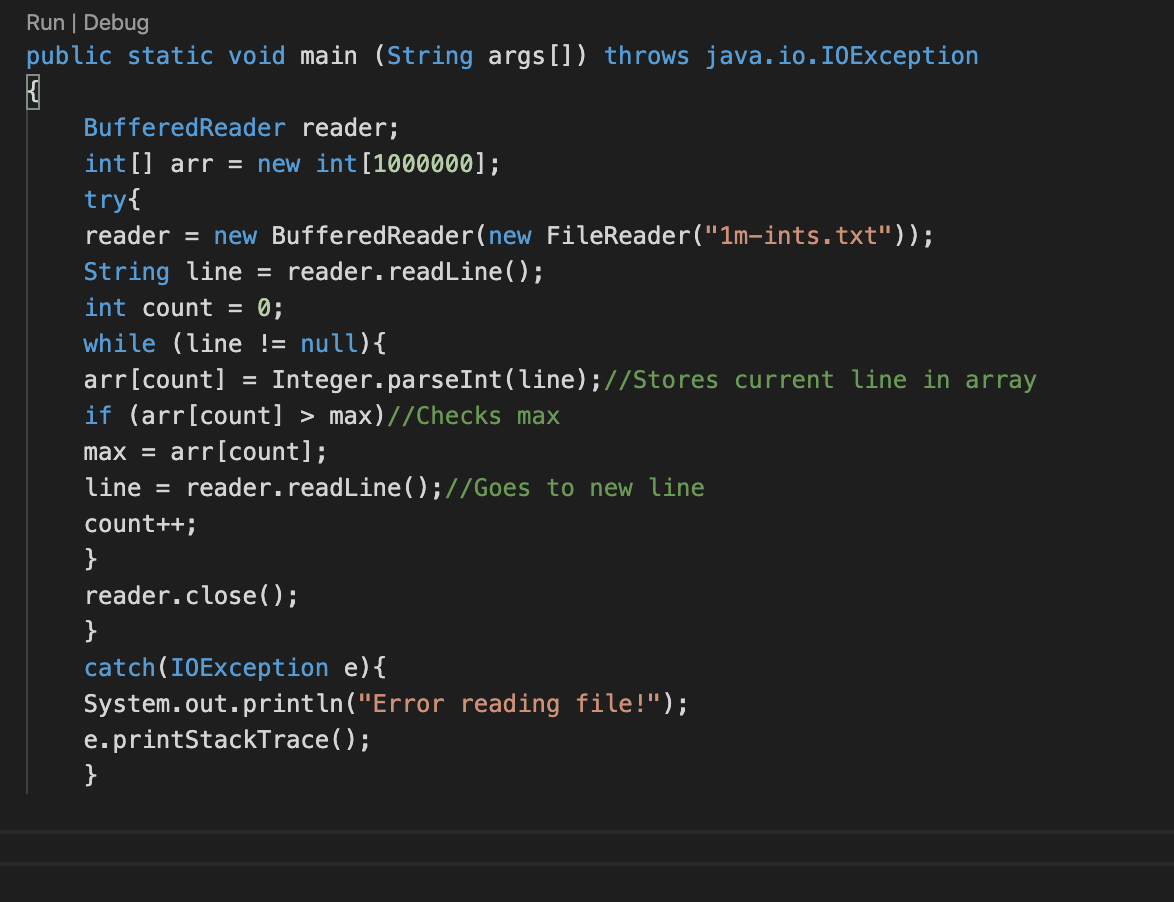Click the "1m-ints.txt" string literal
This screenshot has width=1174, height=902.
coord(798,236)
